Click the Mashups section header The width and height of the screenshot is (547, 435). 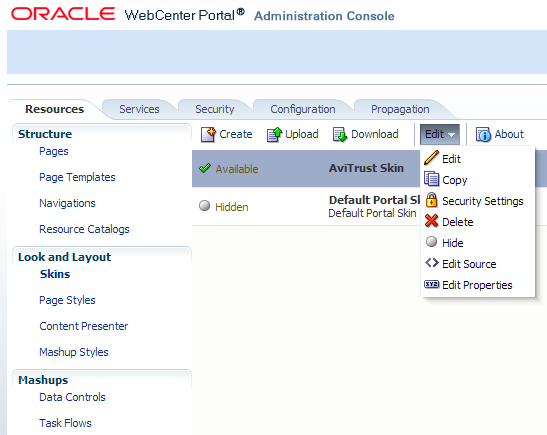tap(43, 380)
